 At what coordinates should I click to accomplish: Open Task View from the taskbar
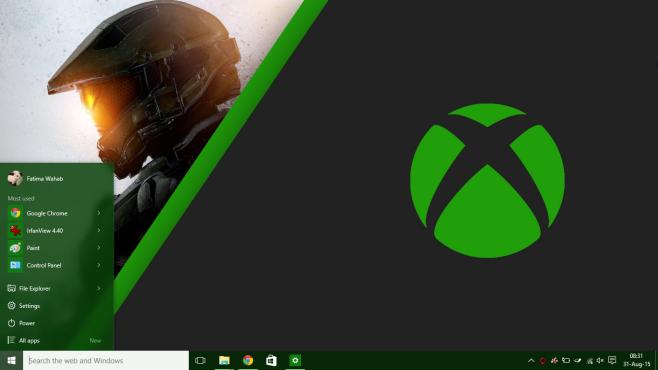click(x=200, y=360)
